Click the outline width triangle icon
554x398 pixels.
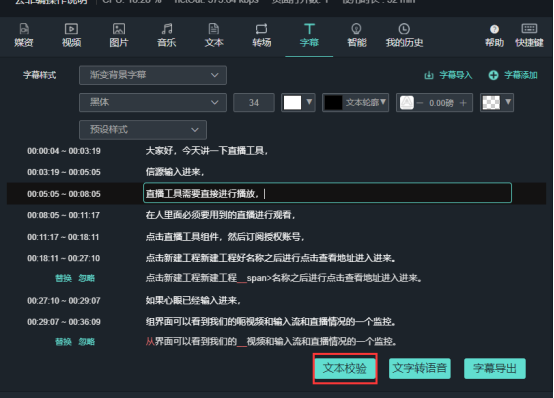[x=407, y=103]
